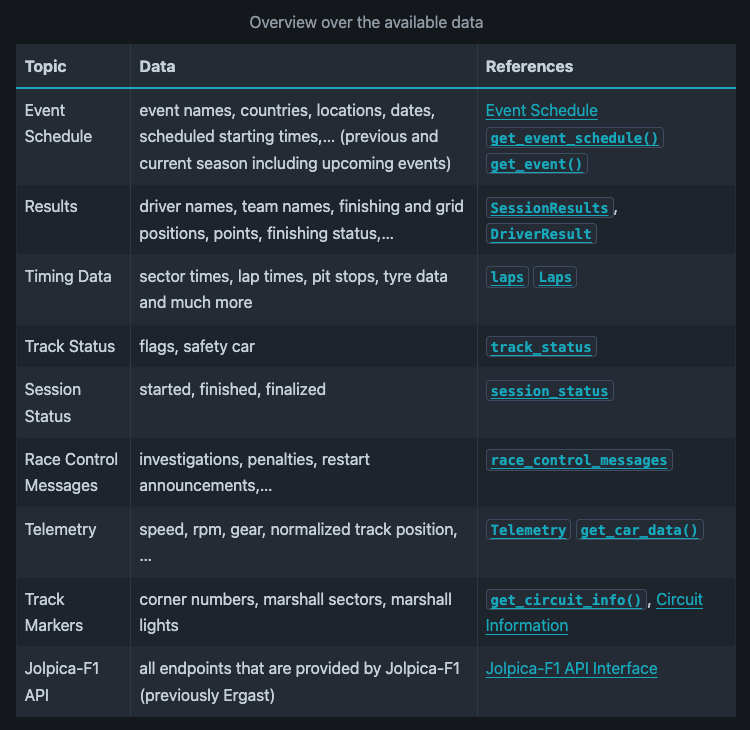Image resolution: width=750 pixels, height=730 pixels.
Task: Click the get_event_schedule() function reference
Action: pos(575,138)
